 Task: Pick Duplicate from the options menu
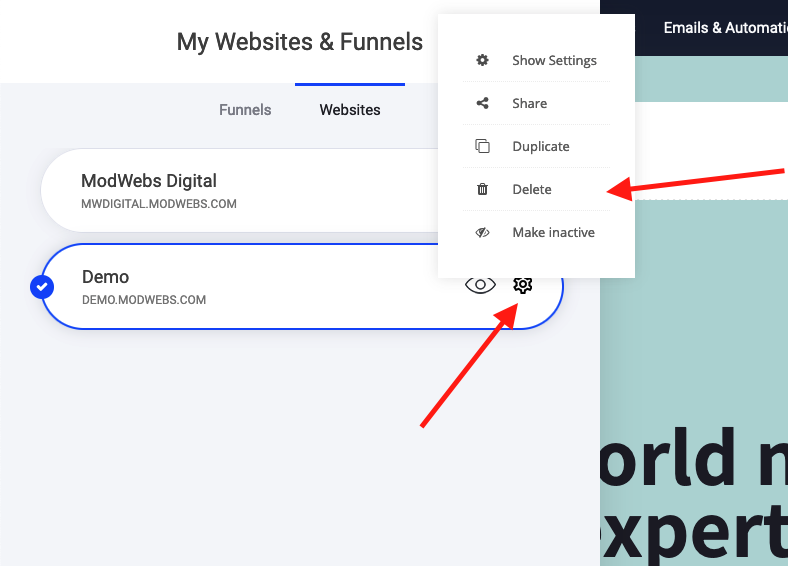[540, 146]
